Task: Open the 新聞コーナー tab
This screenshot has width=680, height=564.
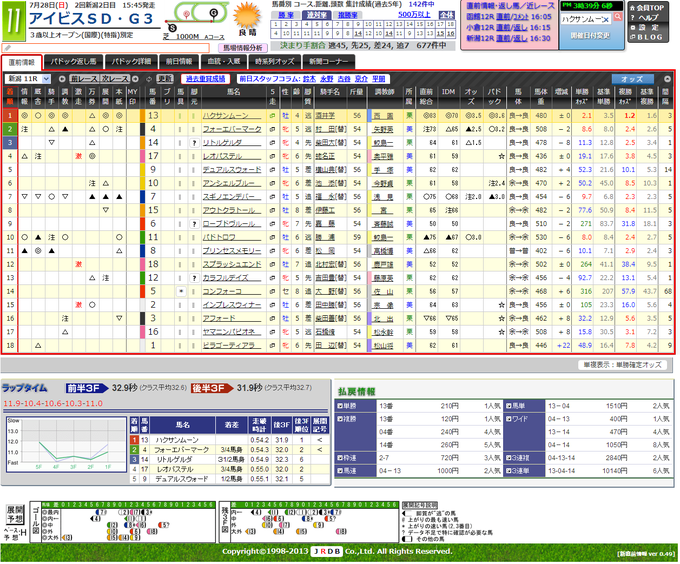Action: (x=328, y=62)
